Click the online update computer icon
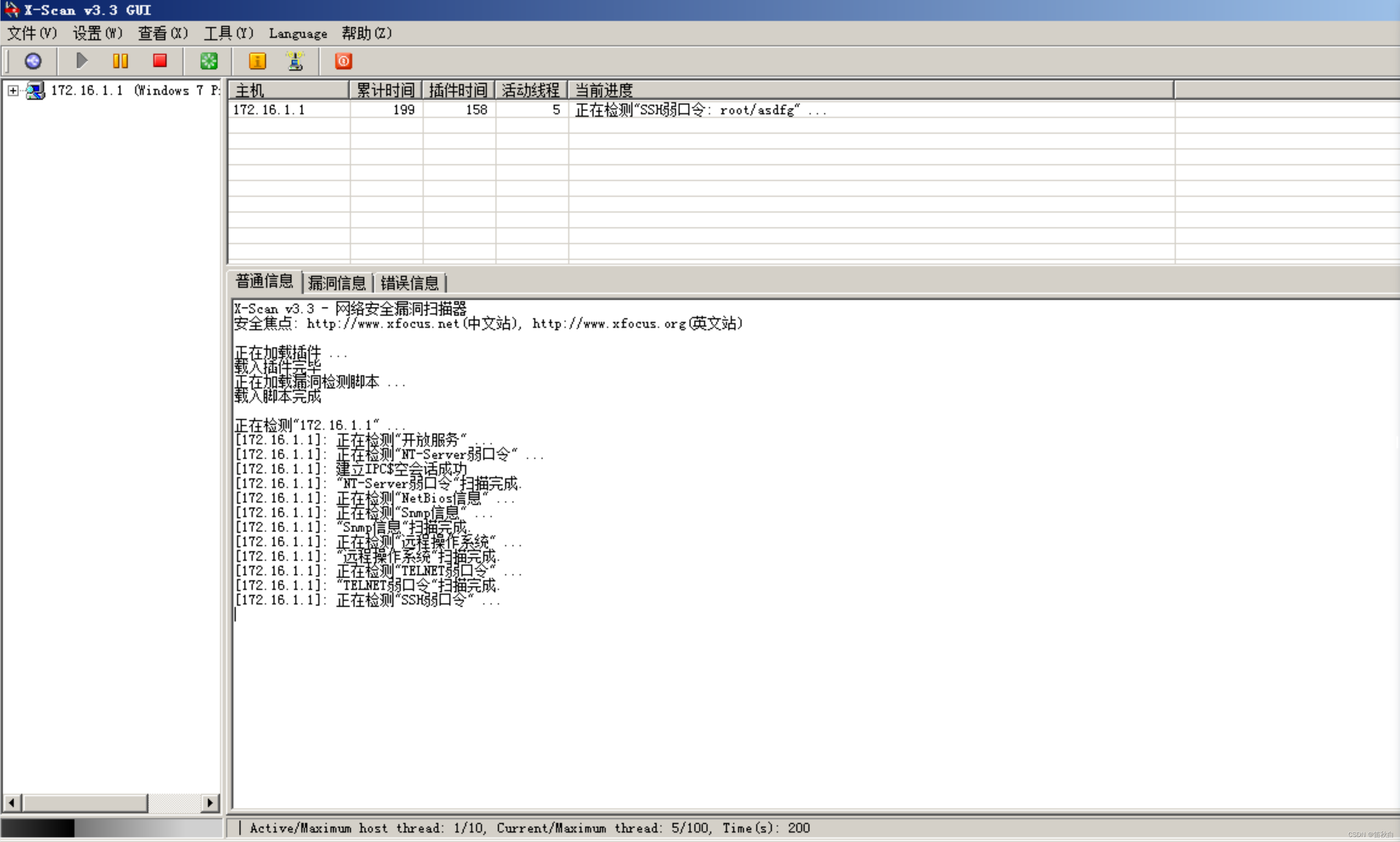This screenshot has height=842, width=1400. (295, 61)
